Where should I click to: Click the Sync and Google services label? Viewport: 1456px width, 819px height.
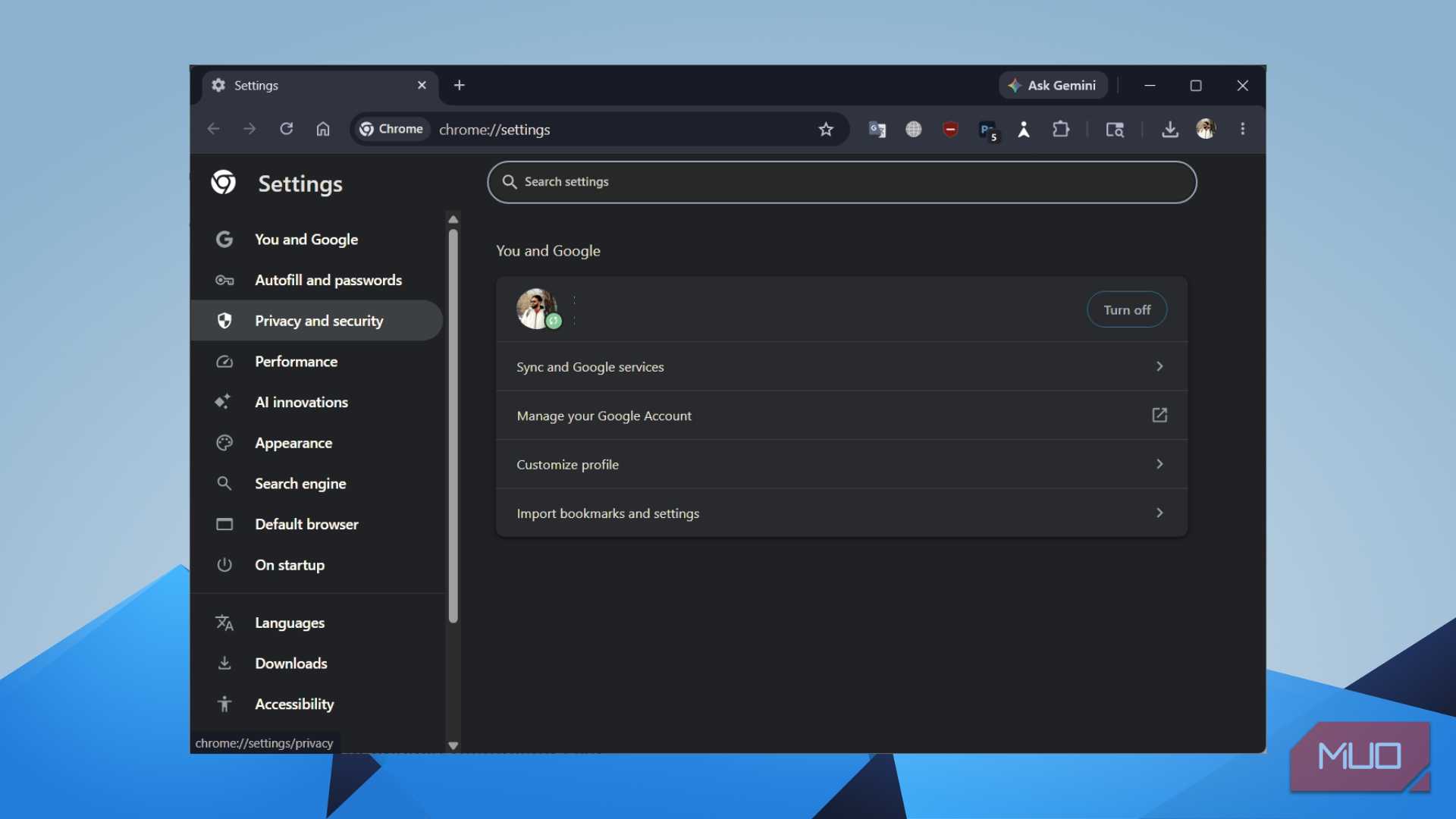pos(590,367)
